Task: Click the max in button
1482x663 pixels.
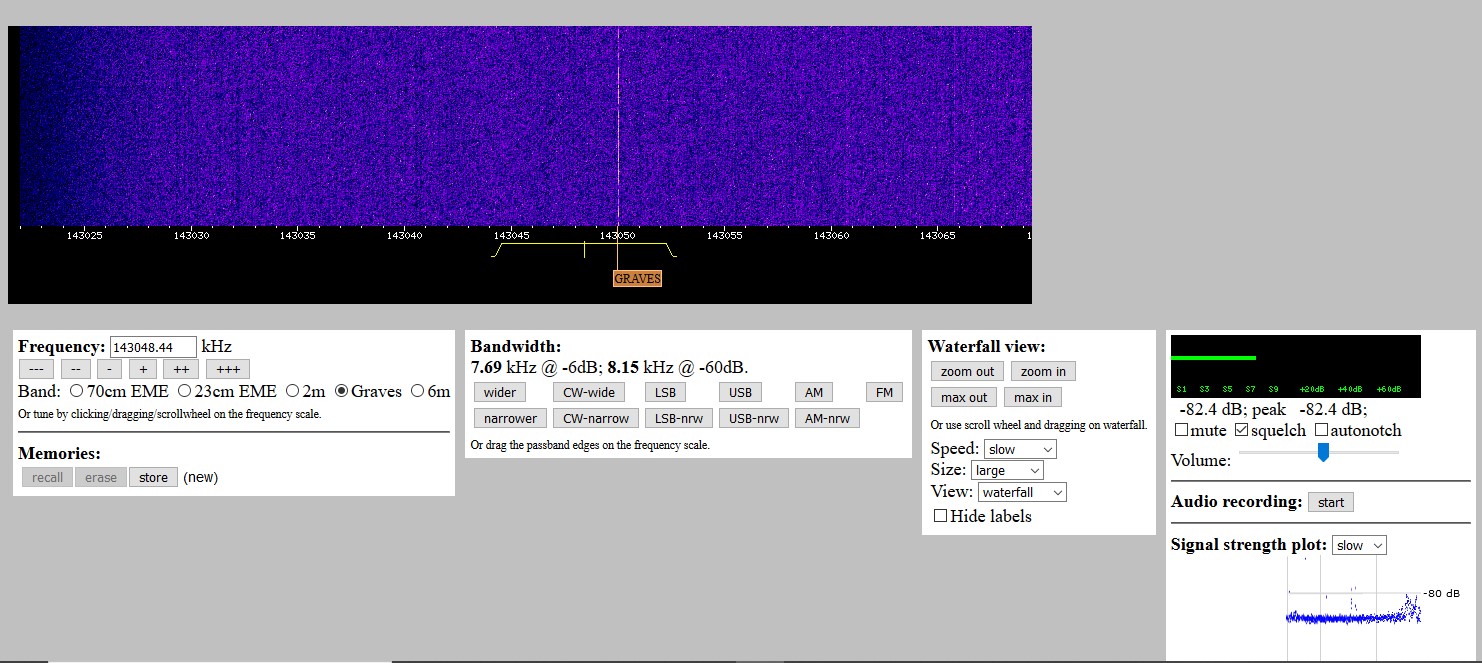Action: pos(1033,397)
